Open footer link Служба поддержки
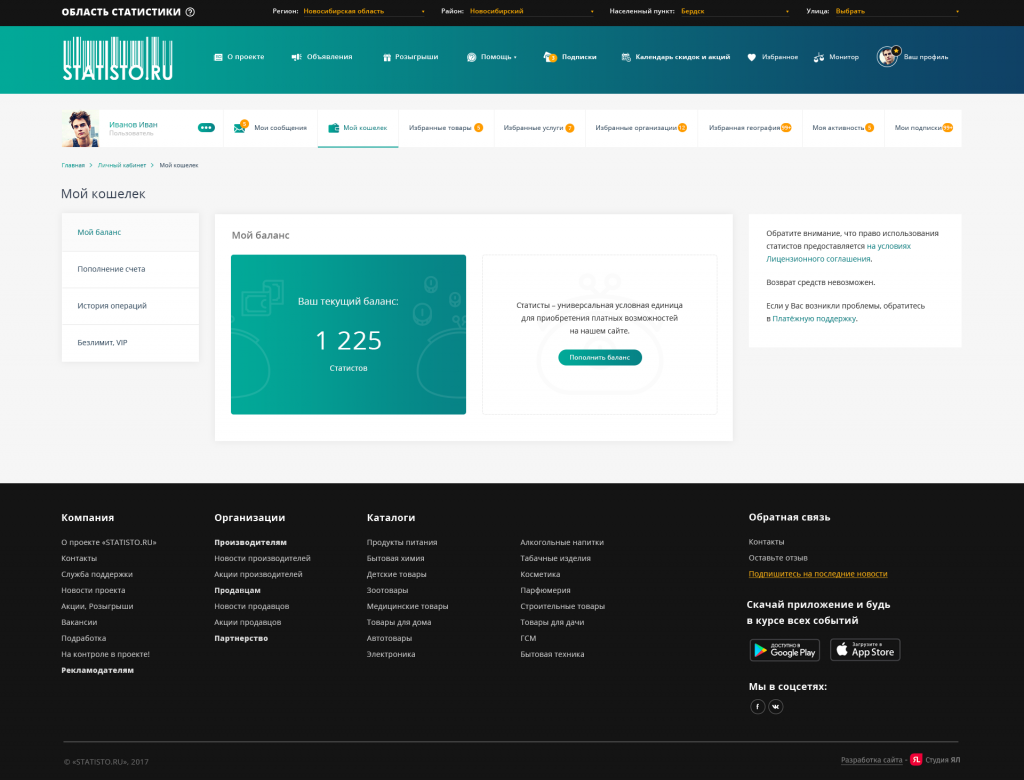This screenshot has width=1024, height=780. click(97, 574)
